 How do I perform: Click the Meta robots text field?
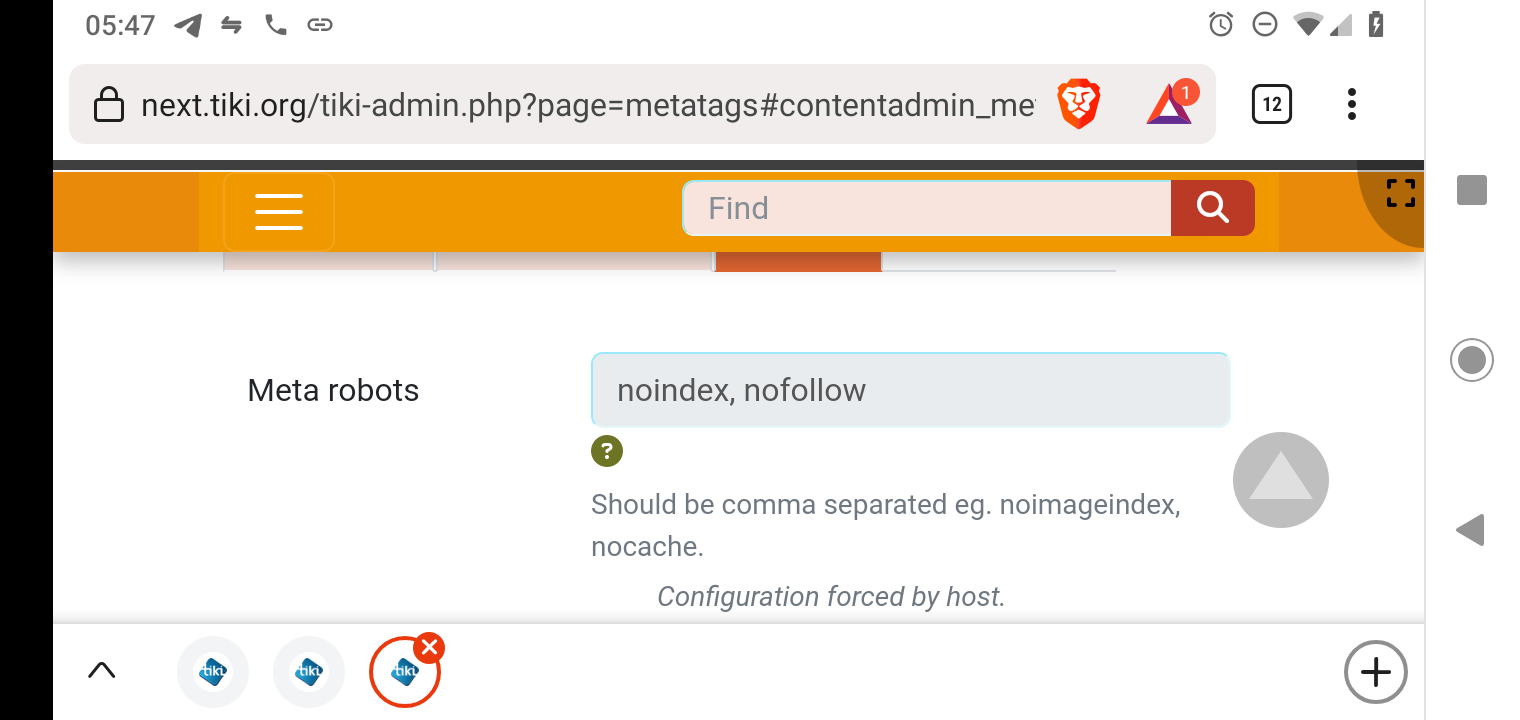tap(910, 390)
